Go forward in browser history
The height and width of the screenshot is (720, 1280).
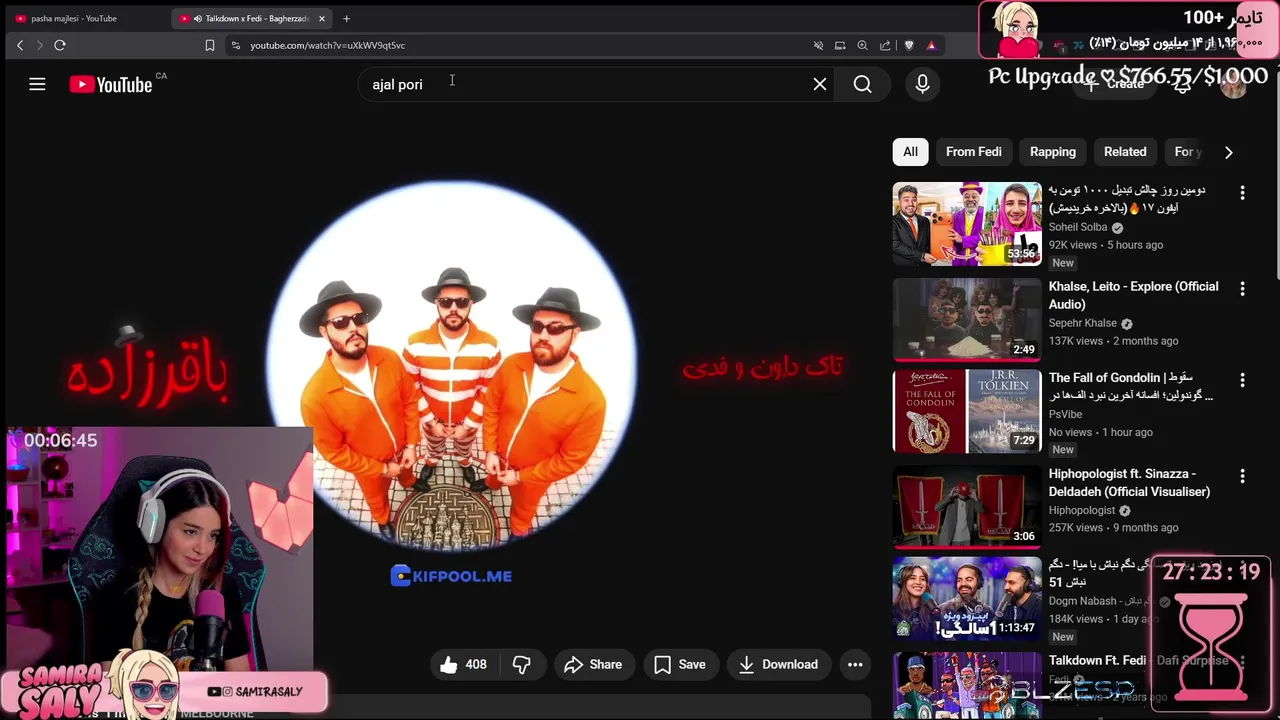click(39, 45)
